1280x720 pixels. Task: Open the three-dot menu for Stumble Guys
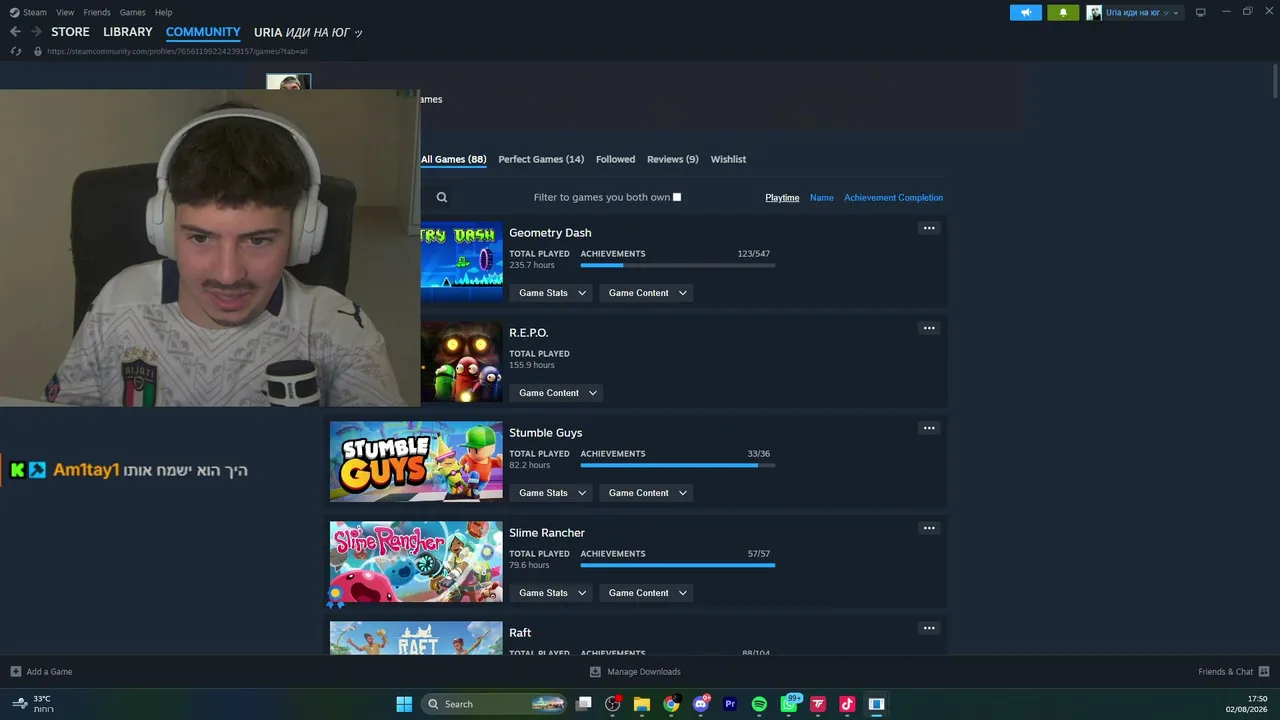[929, 428]
